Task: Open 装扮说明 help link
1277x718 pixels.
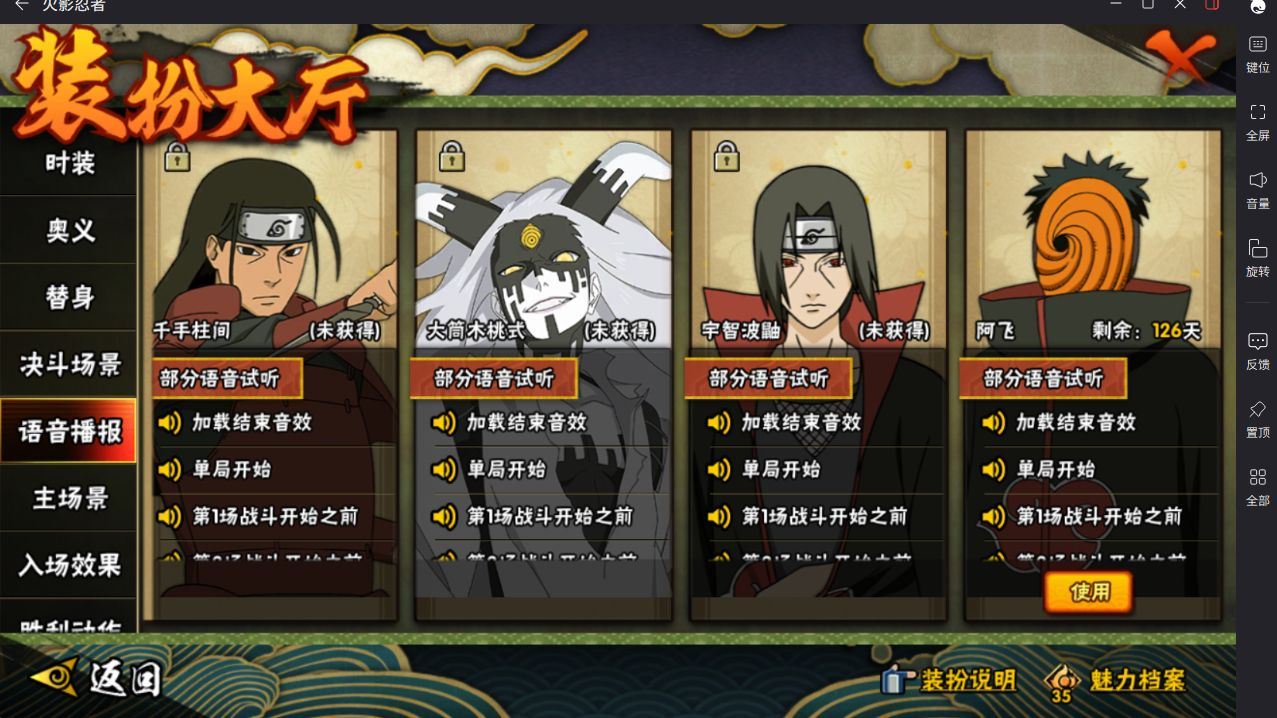Action: coord(949,681)
